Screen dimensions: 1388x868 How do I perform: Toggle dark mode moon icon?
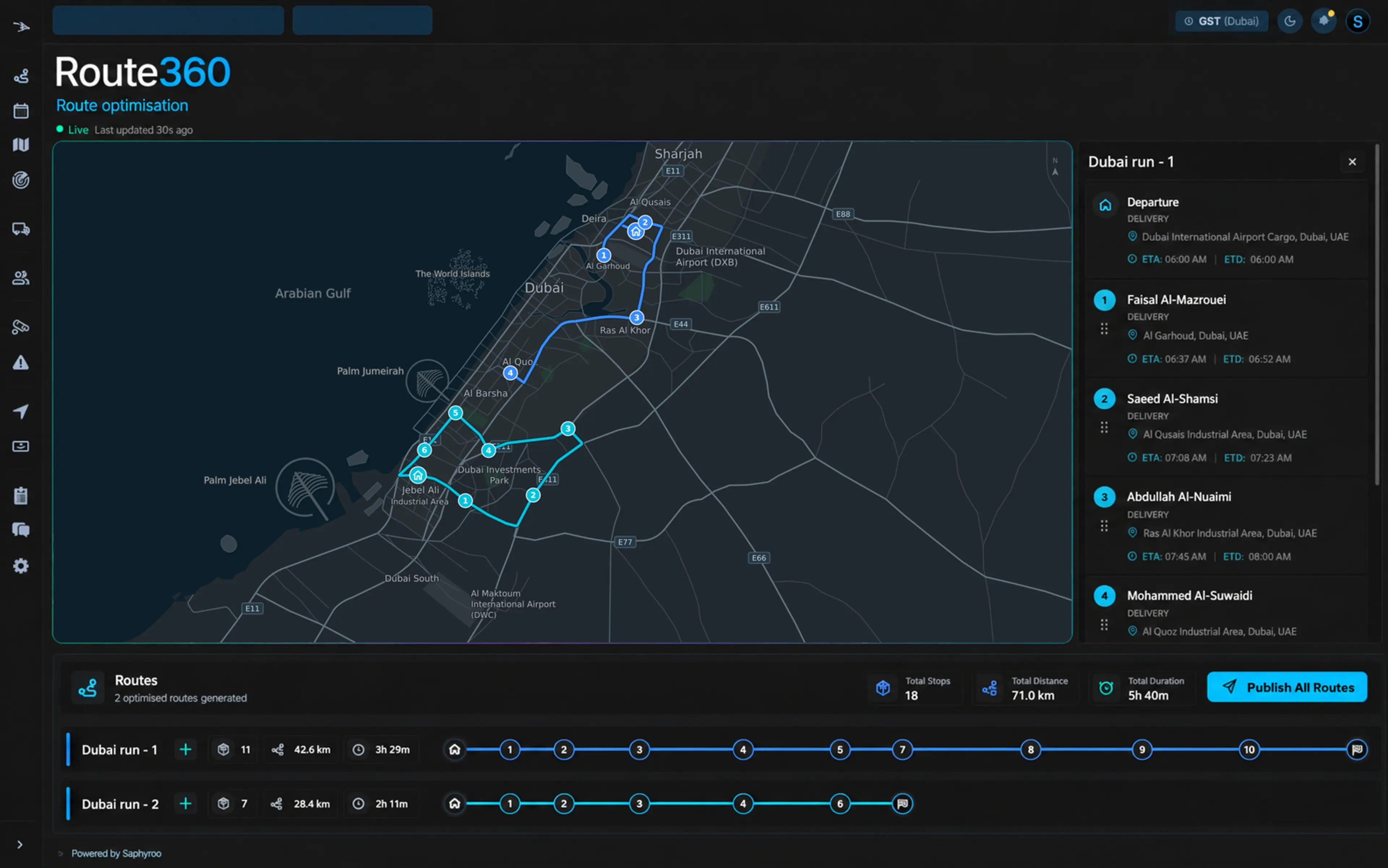1290,21
